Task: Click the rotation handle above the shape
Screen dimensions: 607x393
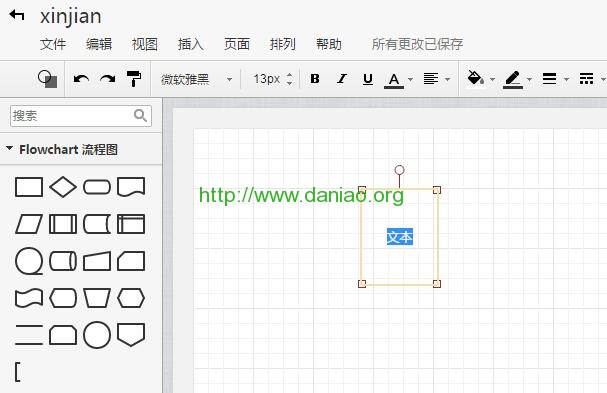Action: tap(400, 170)
